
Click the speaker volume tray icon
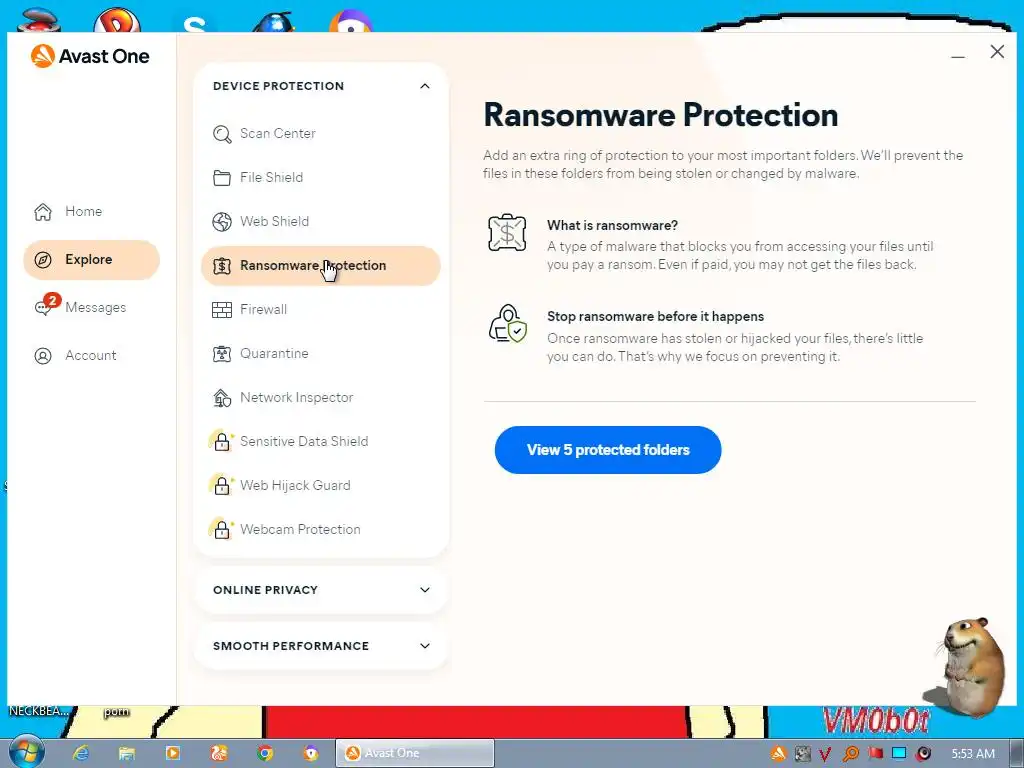(923, 754)
